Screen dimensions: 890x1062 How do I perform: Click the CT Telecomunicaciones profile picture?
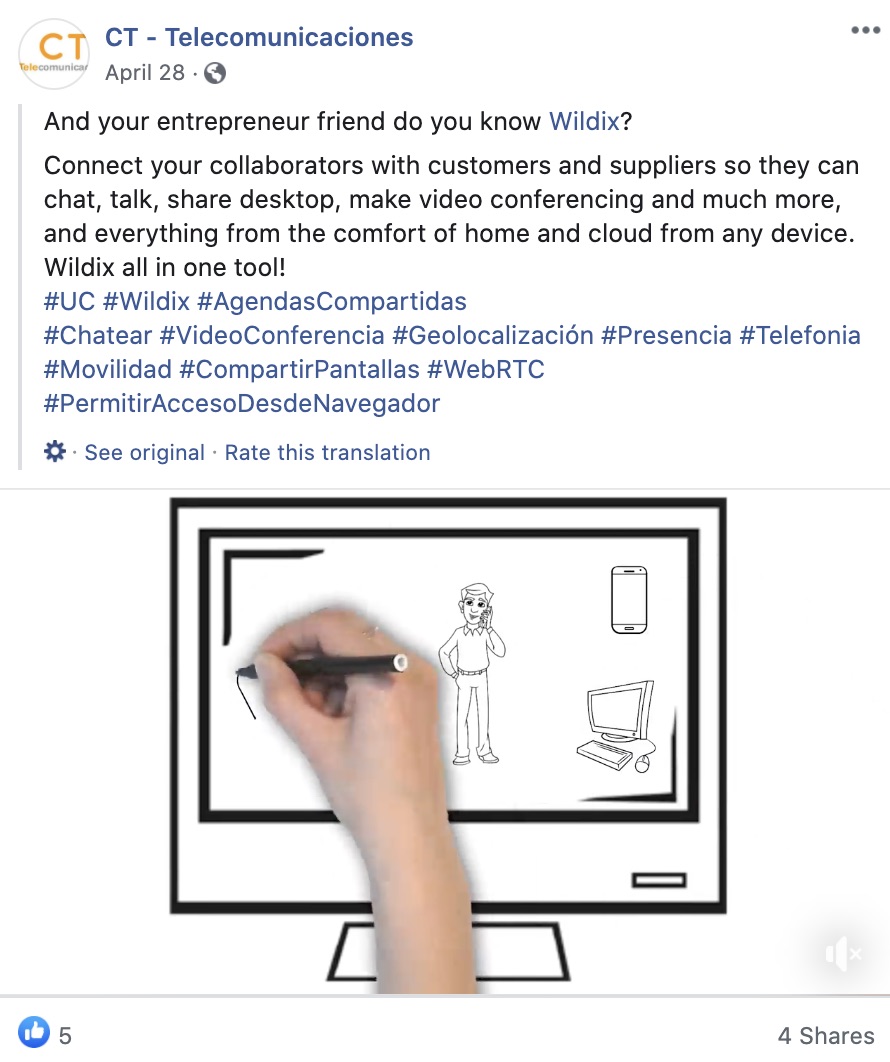[x=54, y=54]
